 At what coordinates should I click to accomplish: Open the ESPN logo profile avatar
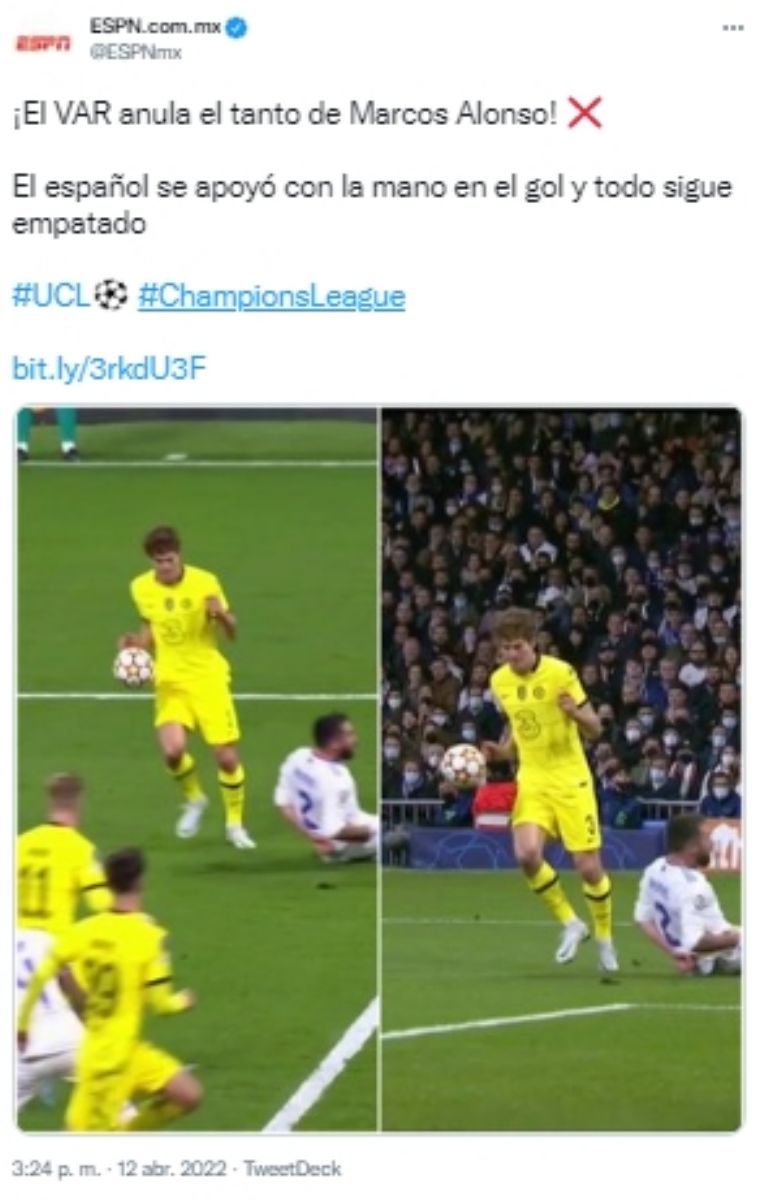point(43,42)
